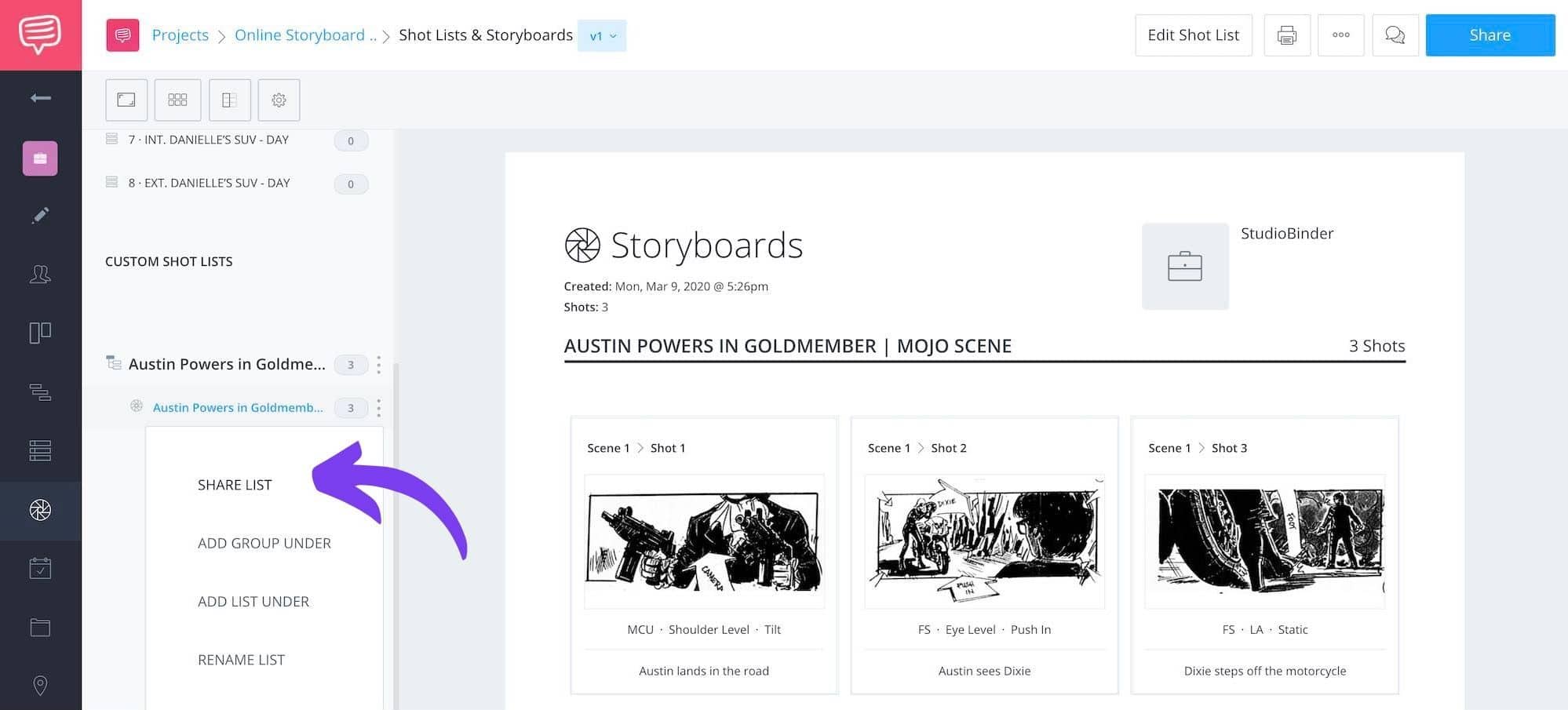Click the Edit Shot List button
1568x710 pixels.
(1194, 35)
